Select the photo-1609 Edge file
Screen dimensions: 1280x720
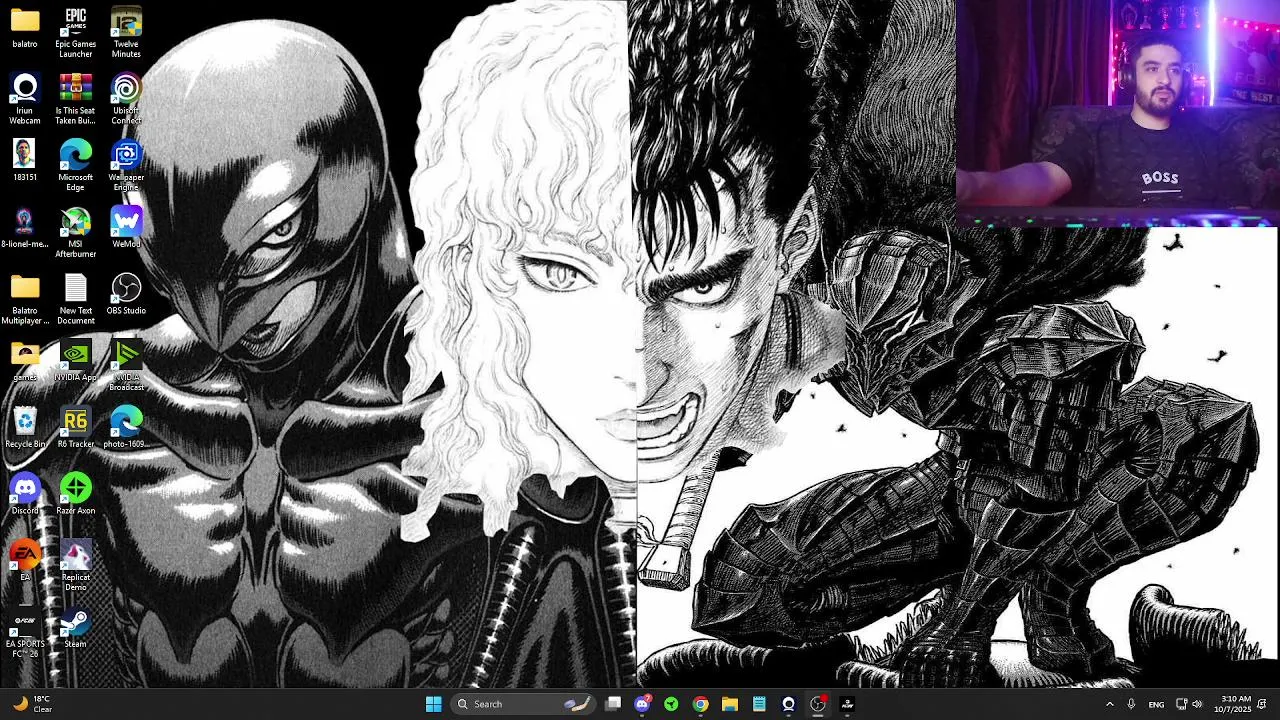126,428
